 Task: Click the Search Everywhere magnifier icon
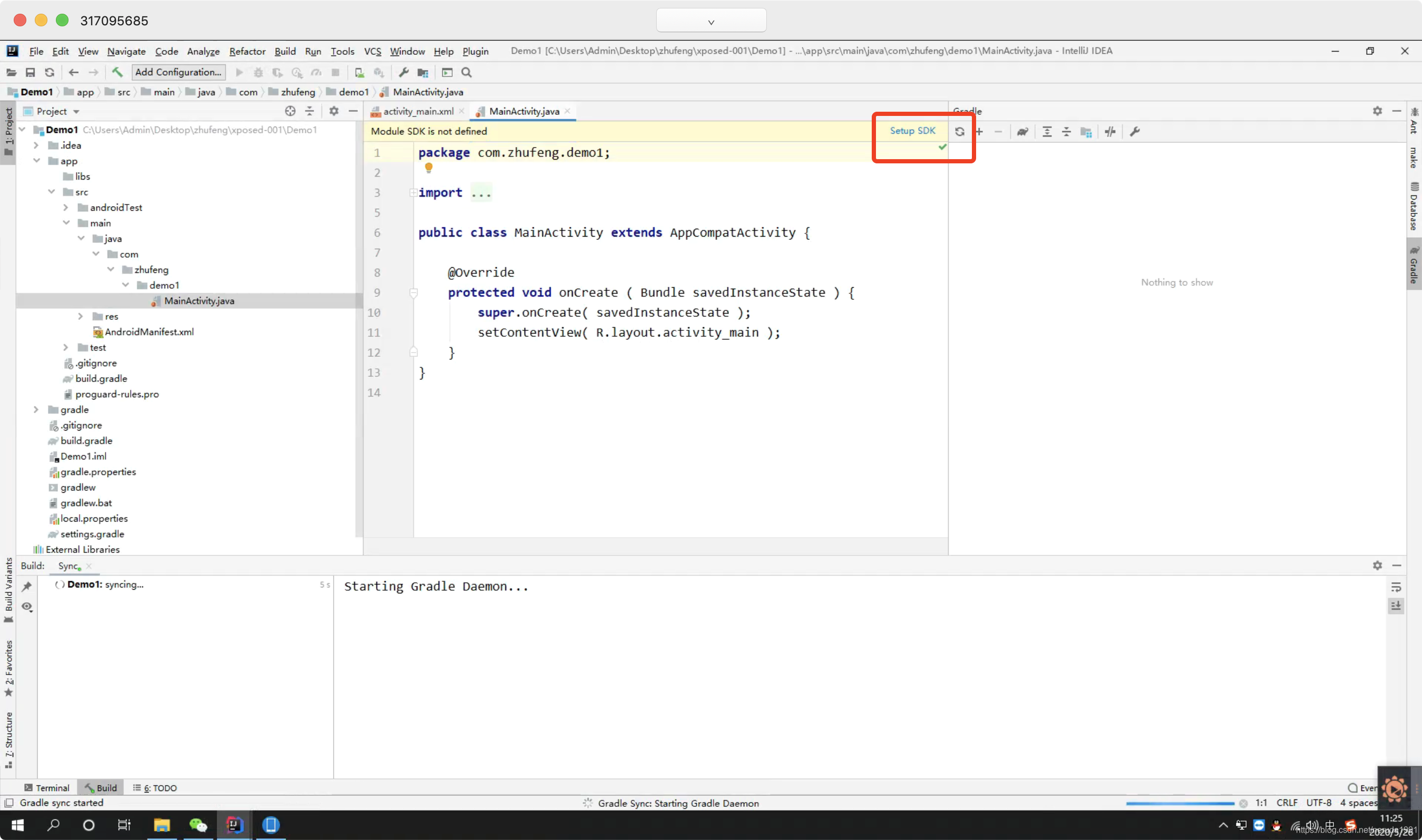[x=466, y=72]
